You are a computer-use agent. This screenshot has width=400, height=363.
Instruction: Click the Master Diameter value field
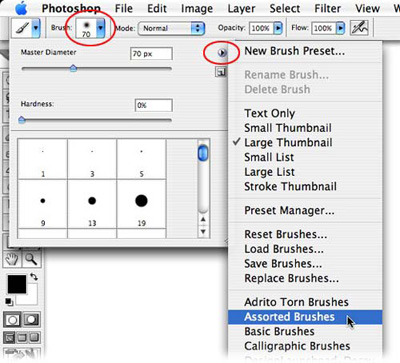pyautogui.click(x=151, y=54)
